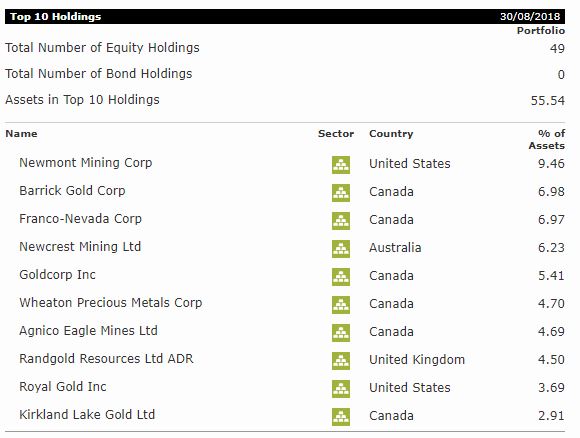The image size is (580, 438).
Task: Click the Top 10 Holdings title bar
Action: [x=285, y=17]
